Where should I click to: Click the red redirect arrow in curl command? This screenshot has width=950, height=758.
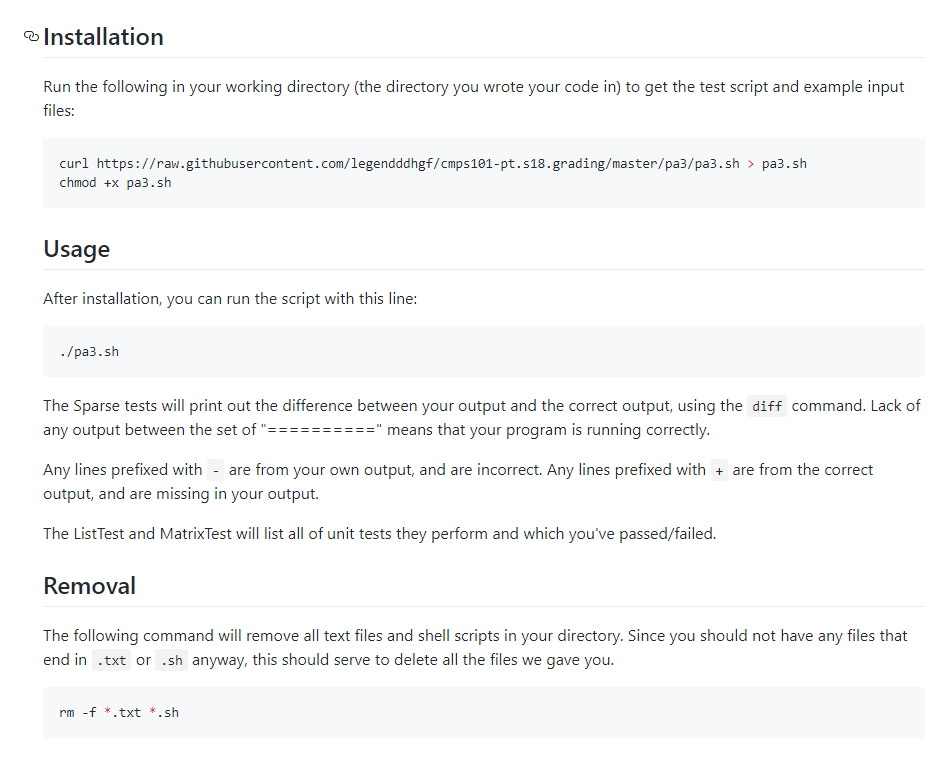pos(751,164)
